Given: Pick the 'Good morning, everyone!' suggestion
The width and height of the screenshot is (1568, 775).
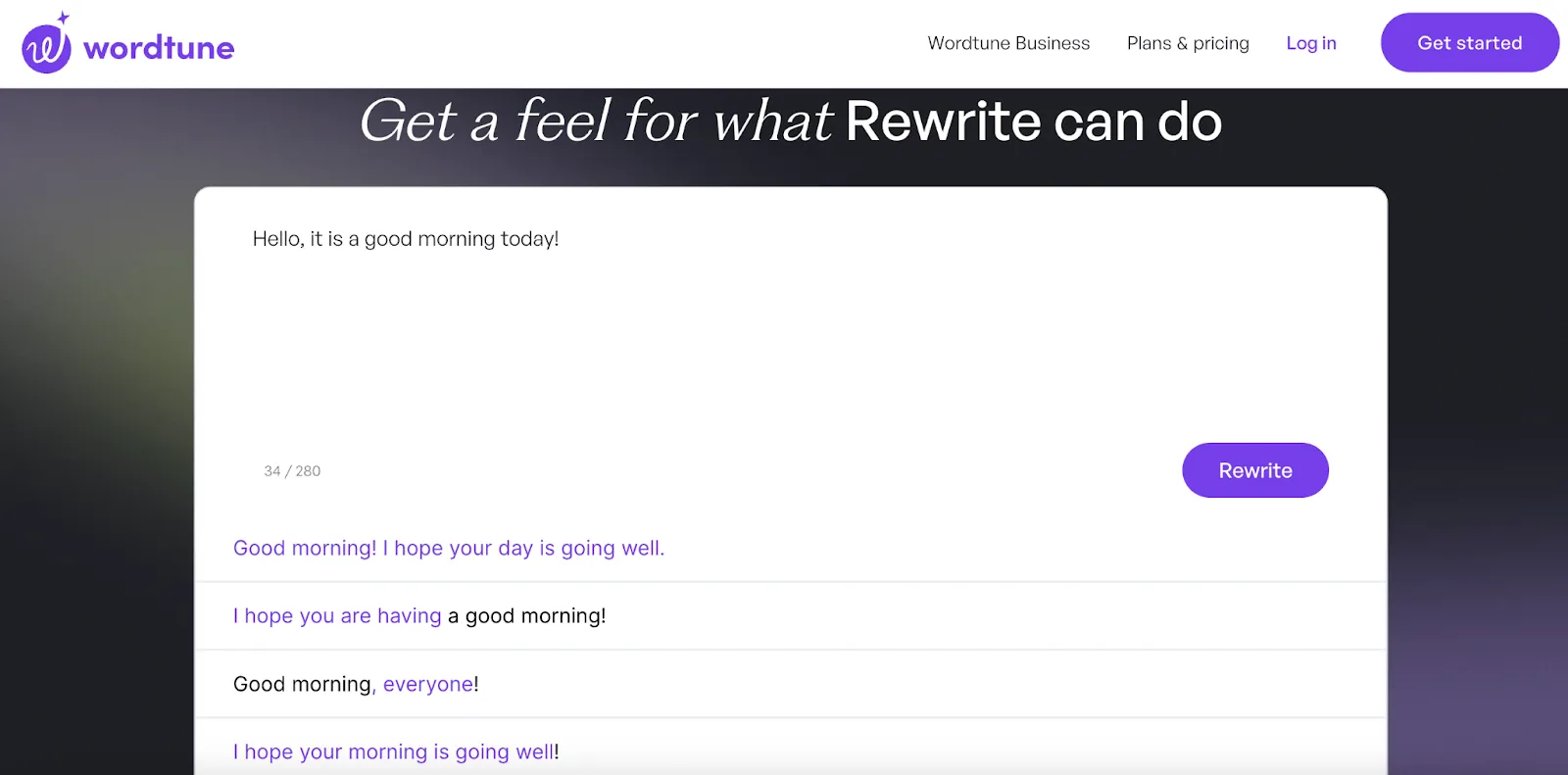Looking at the screenshot, I should click(791, 684).
